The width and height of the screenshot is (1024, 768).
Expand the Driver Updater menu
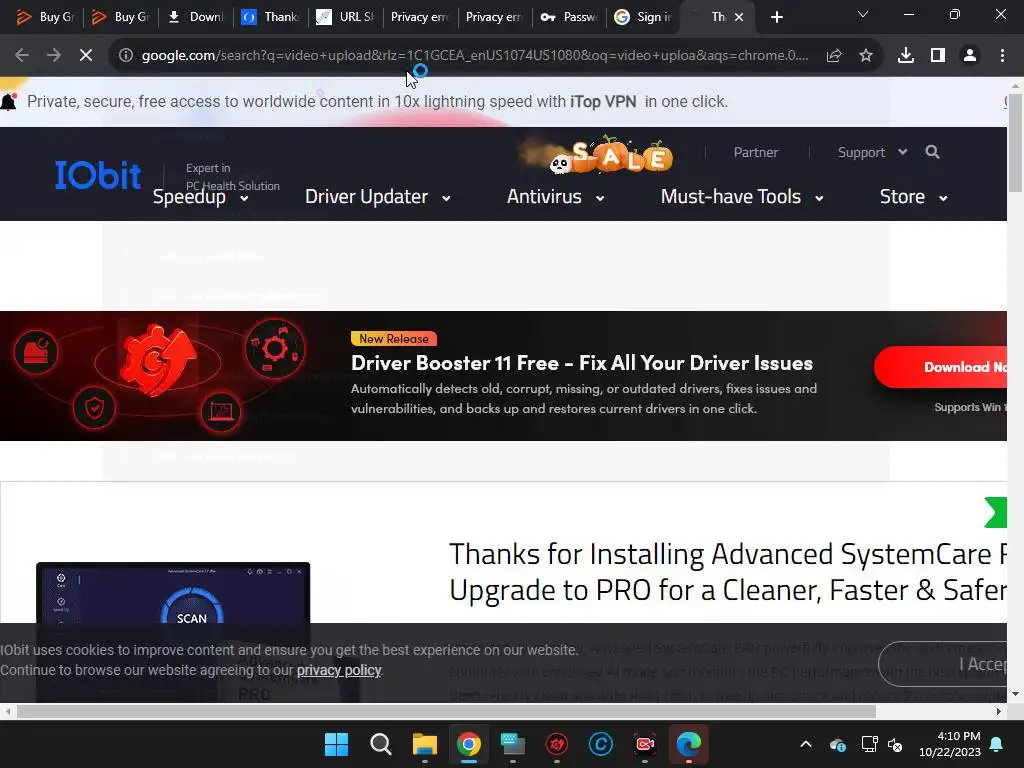377,197
